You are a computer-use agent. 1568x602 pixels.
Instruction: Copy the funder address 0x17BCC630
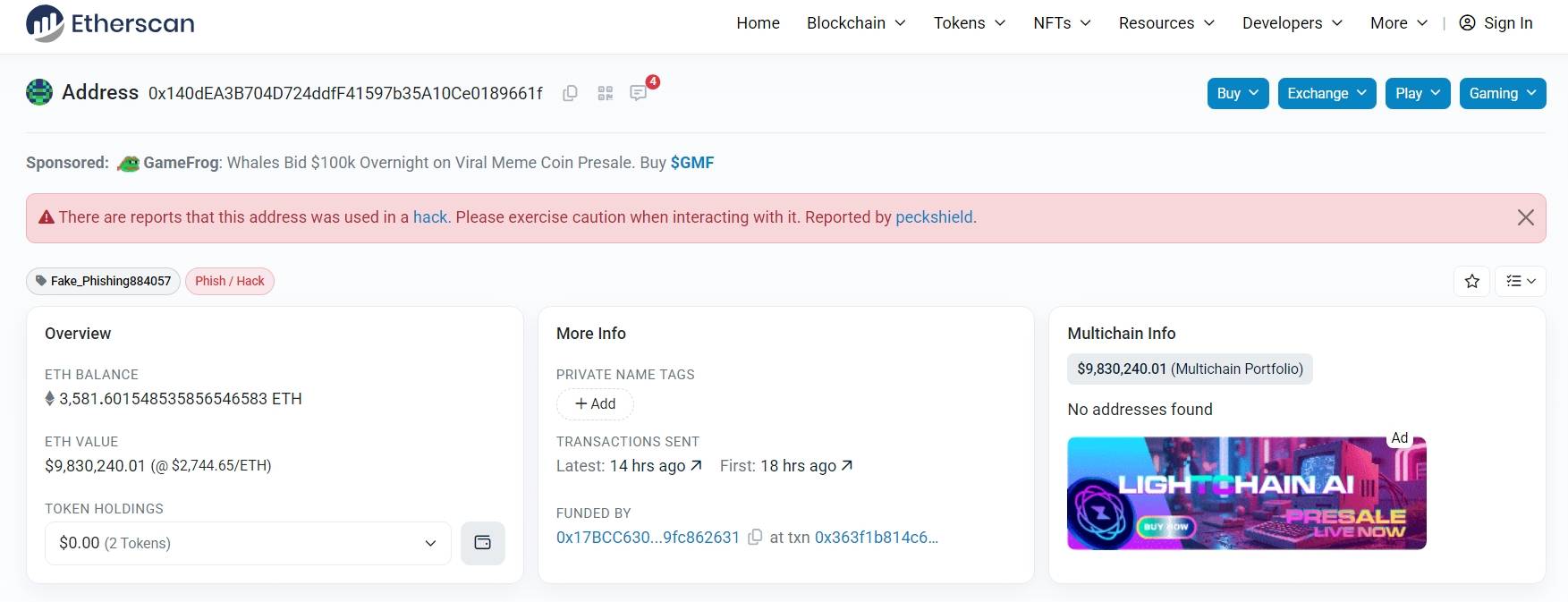(x=755, y=538)
